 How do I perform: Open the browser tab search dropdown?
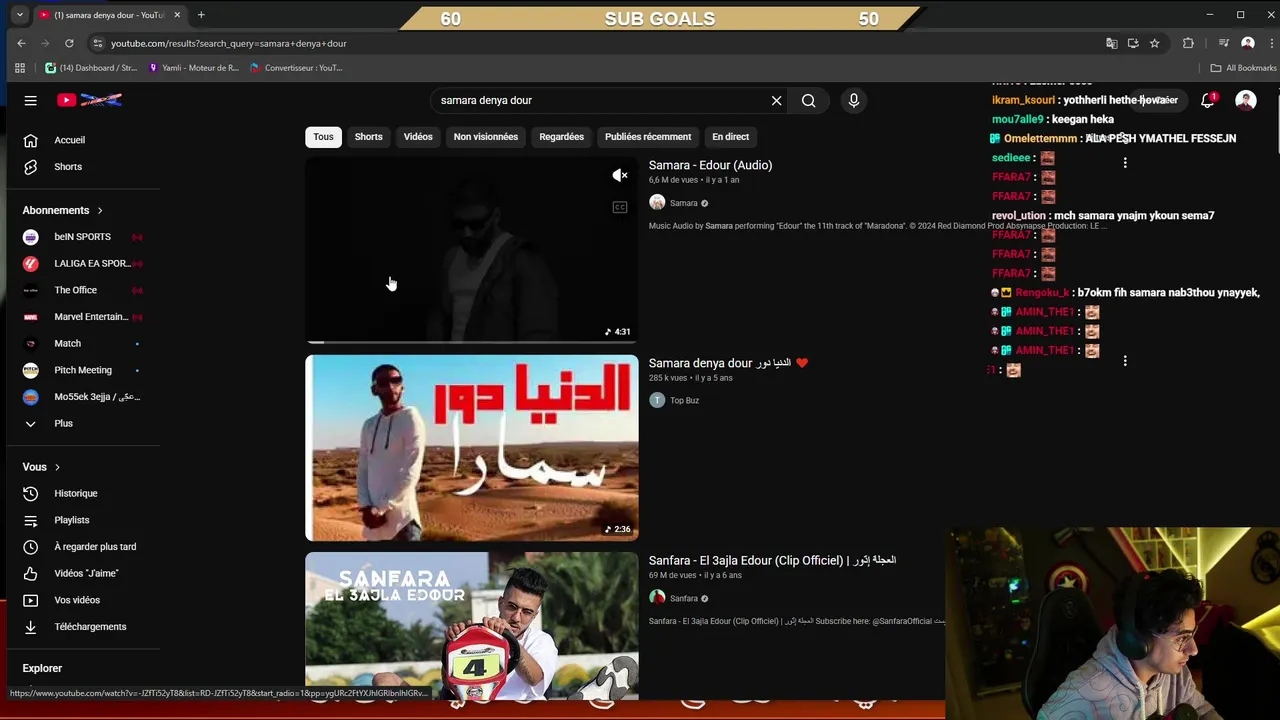pyautogui.click(x=19, y=15)
